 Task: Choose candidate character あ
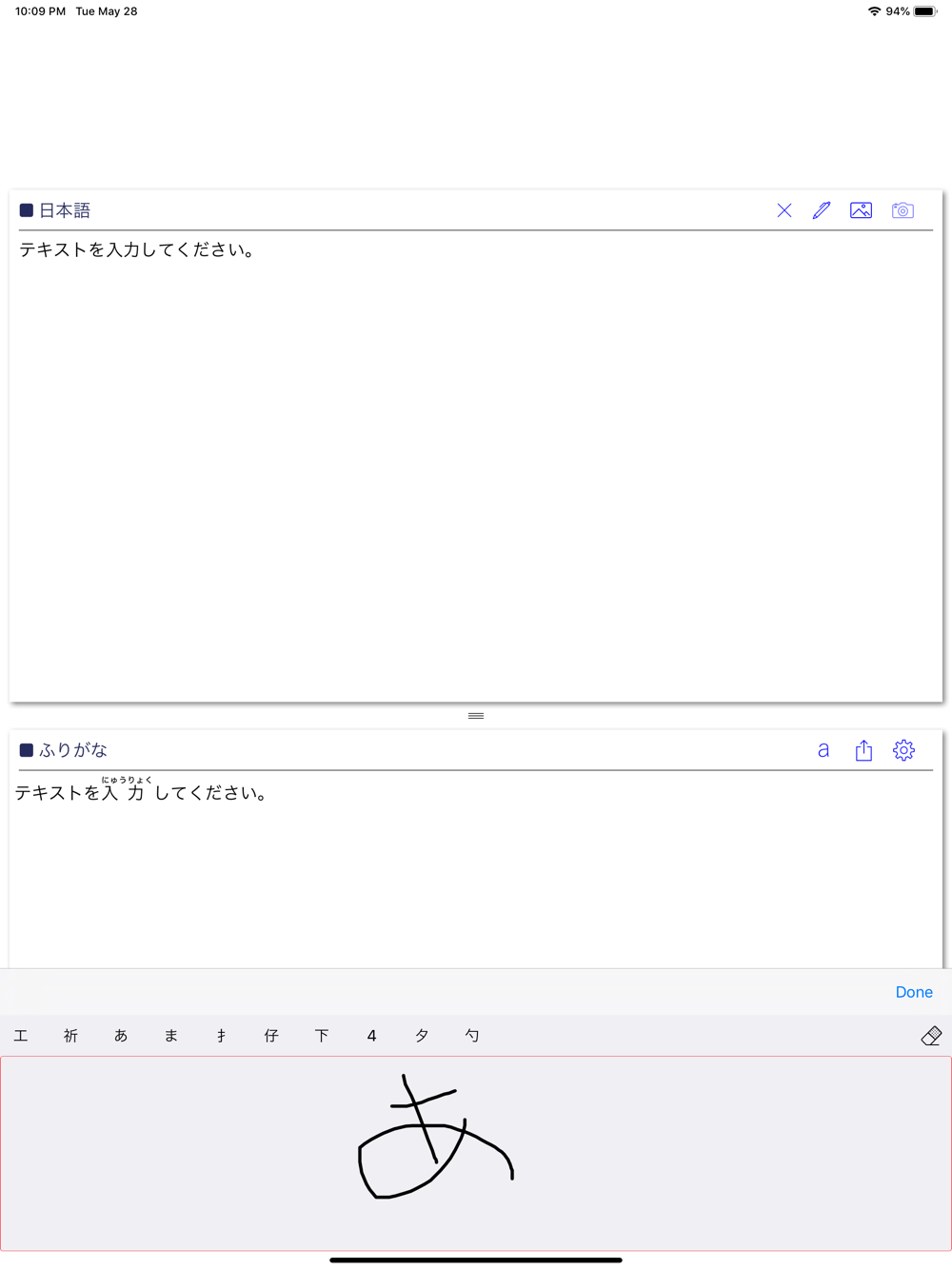point(121,1036)
